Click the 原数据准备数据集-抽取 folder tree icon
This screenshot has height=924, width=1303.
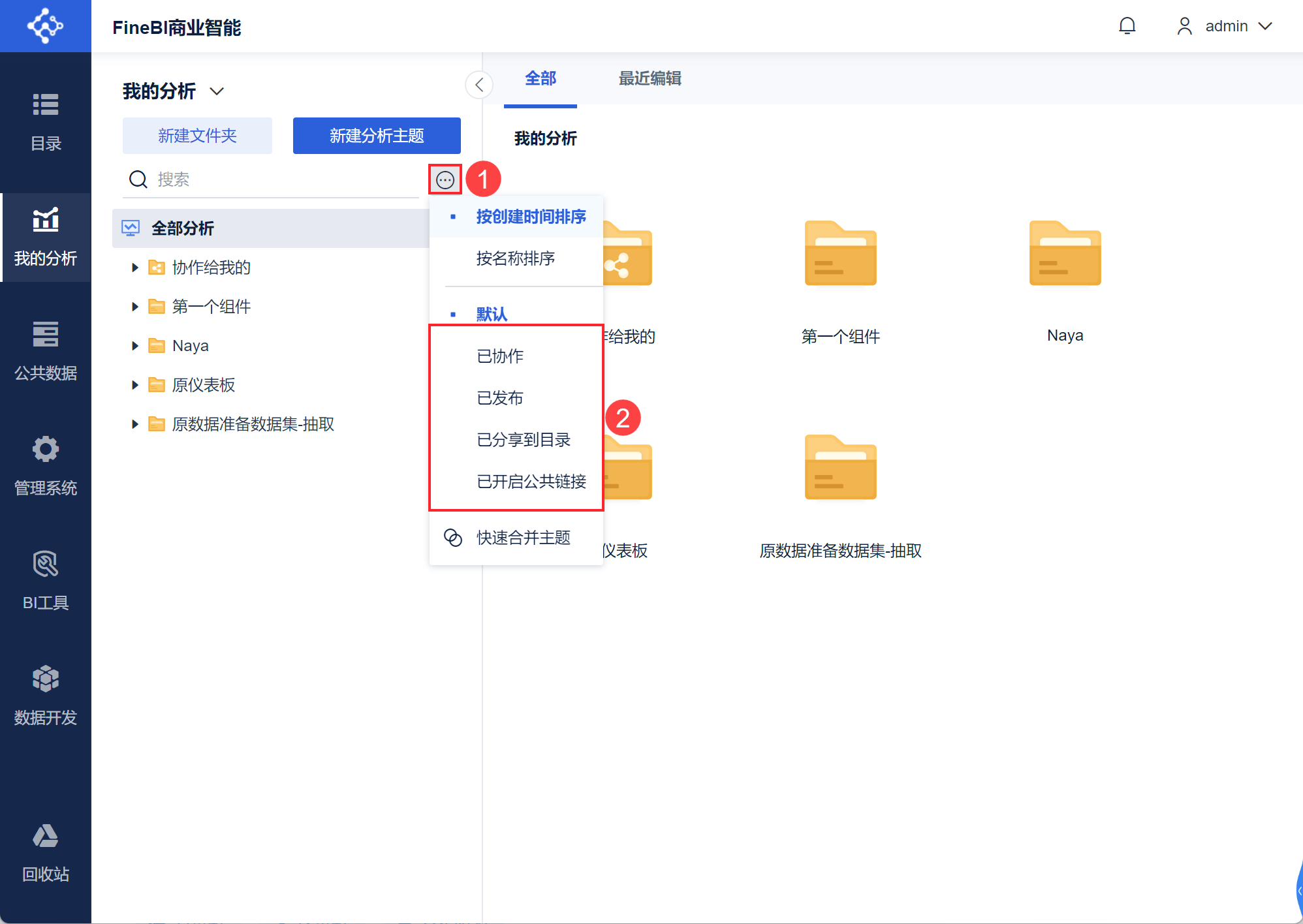[157, 424]
